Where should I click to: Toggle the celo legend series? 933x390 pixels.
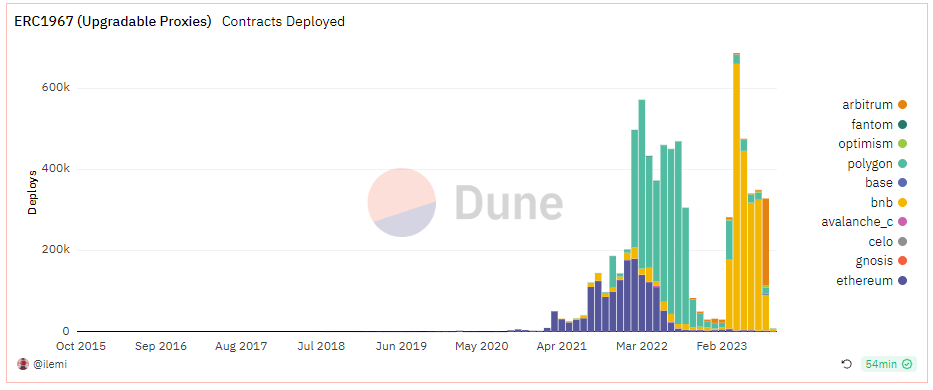pyautogui.click(x=887, y=242)
